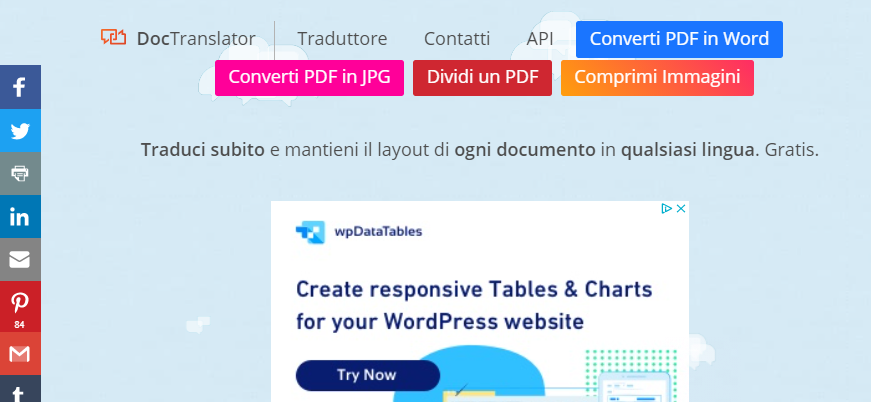This screenshot has height=402, width=871.
Task: Open the AdChoices info icon on the ad
Action: [x=667, y=209]
